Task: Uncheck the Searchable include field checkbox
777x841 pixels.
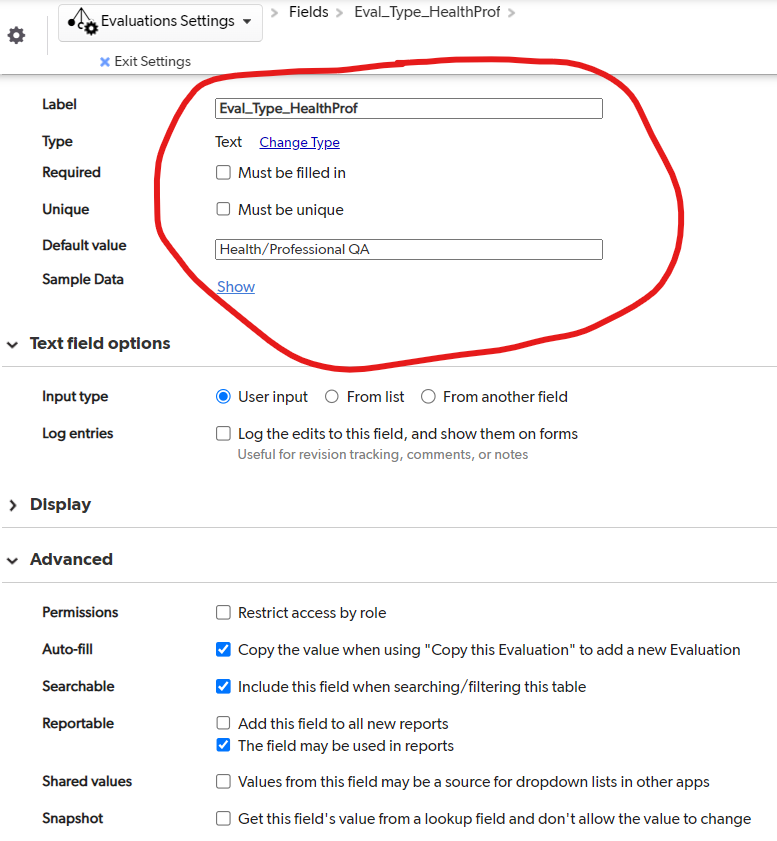Action: coord(223,687)
